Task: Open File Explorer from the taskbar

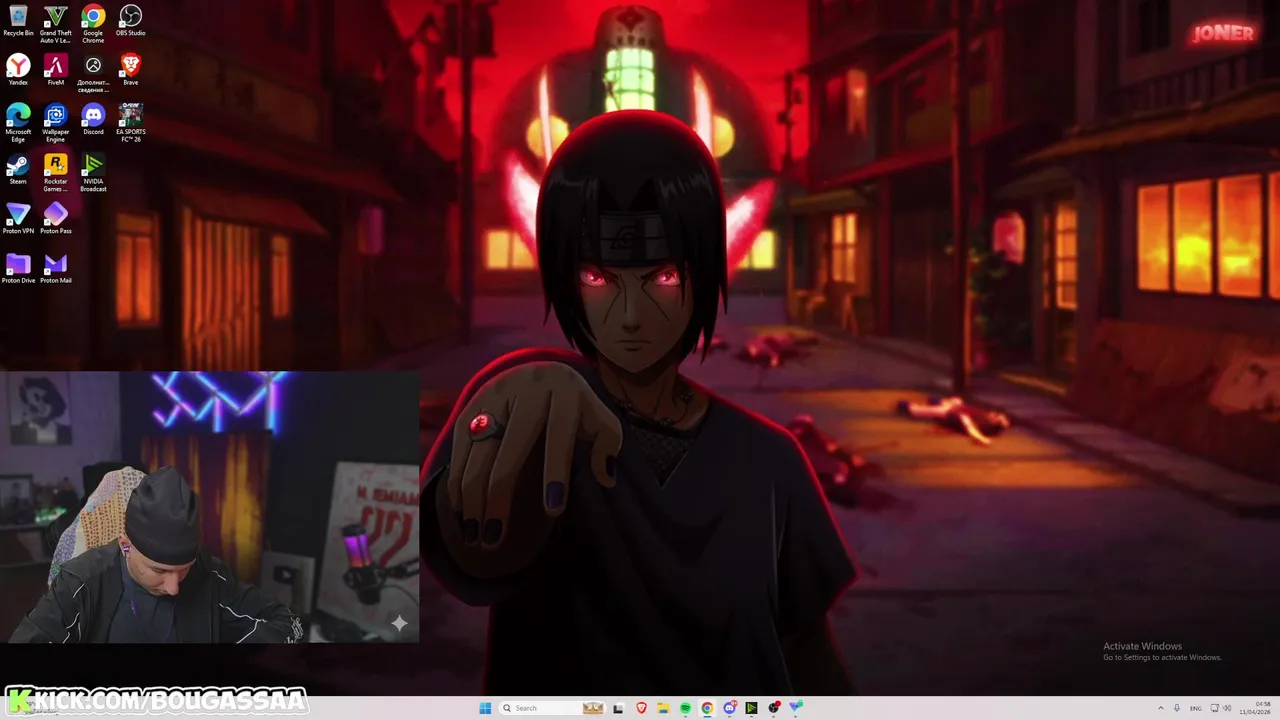Action: 663,708
